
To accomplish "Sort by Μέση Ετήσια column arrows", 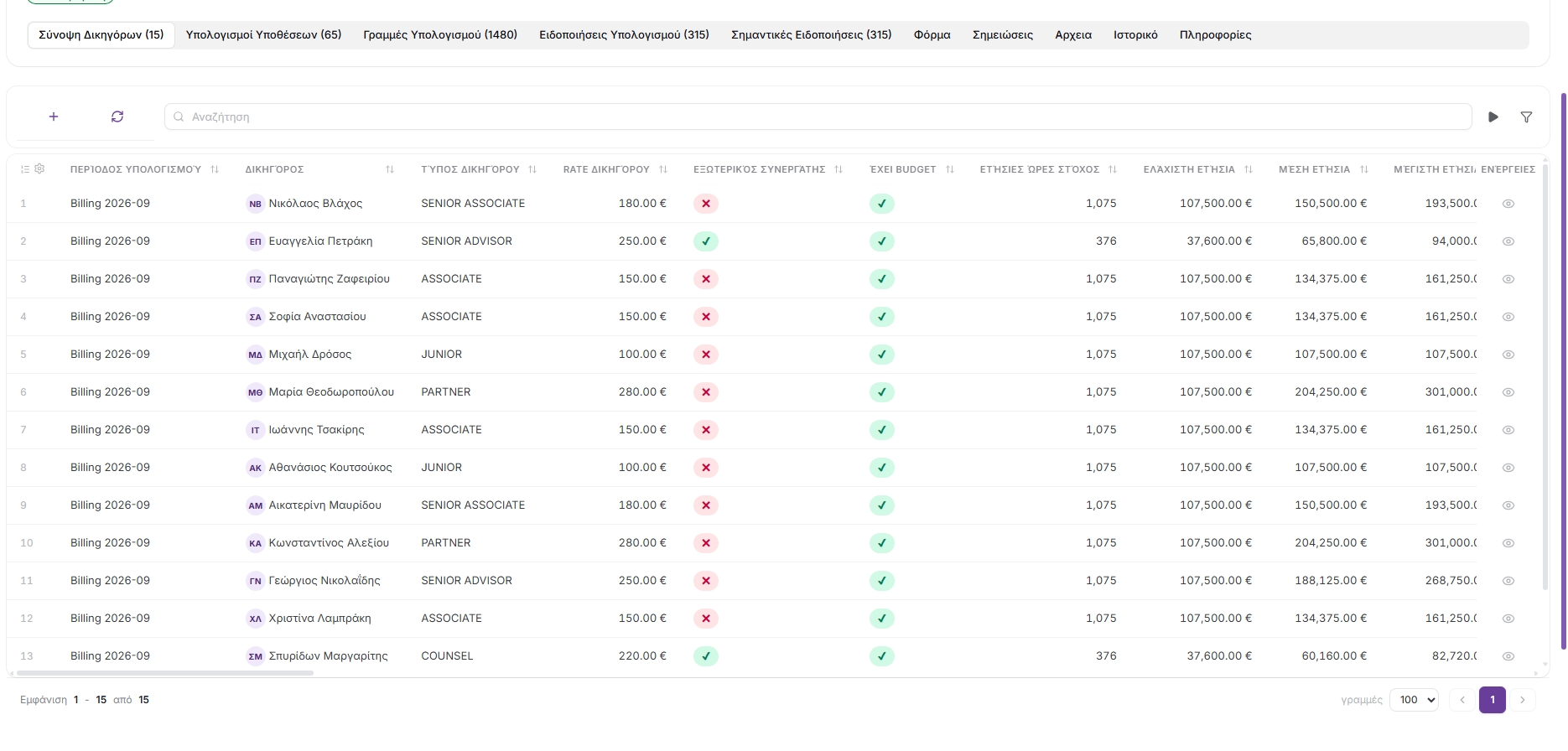I will point(1364,169).
